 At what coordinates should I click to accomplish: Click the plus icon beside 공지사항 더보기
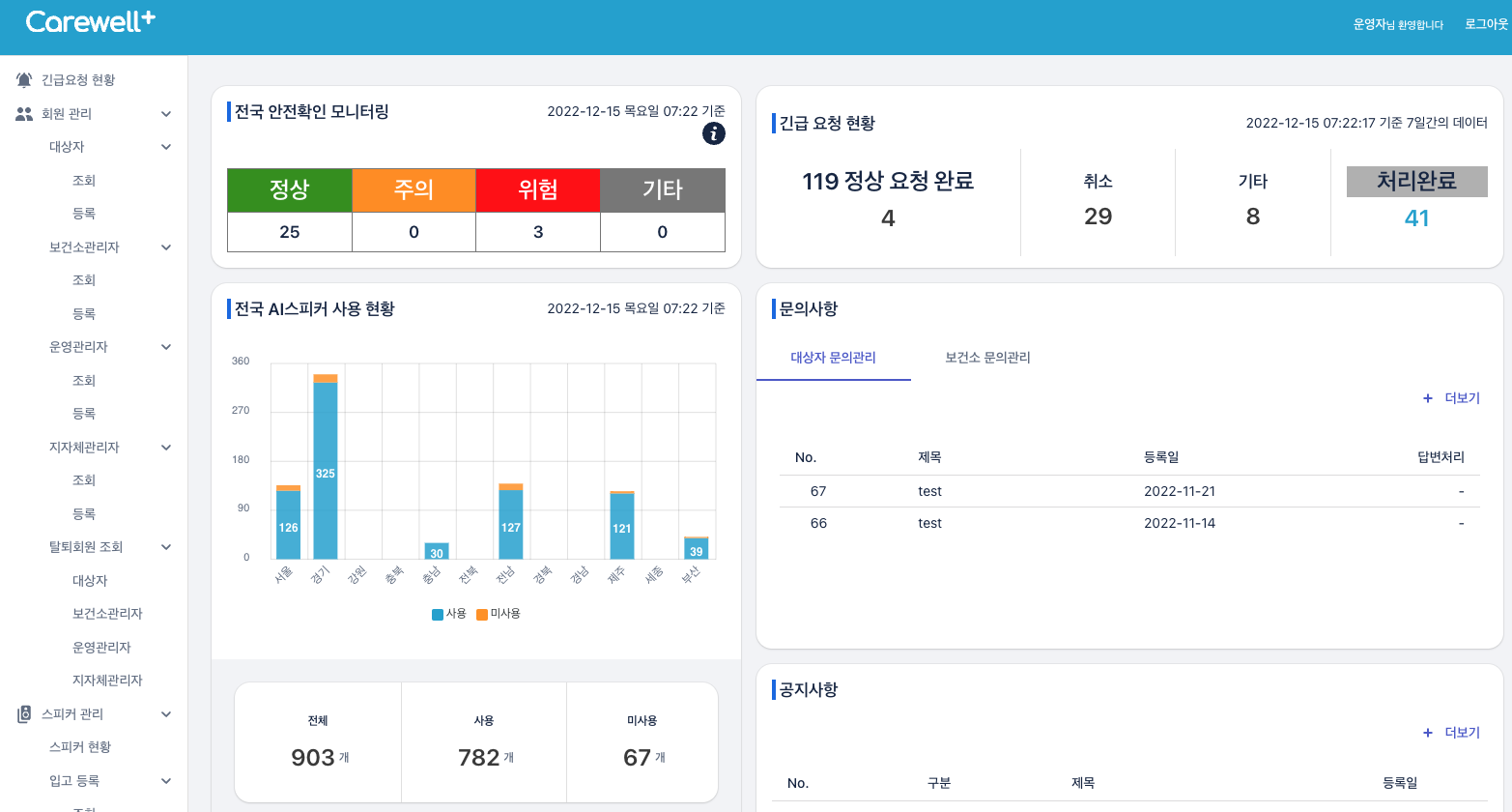[x=1427, y=733]
